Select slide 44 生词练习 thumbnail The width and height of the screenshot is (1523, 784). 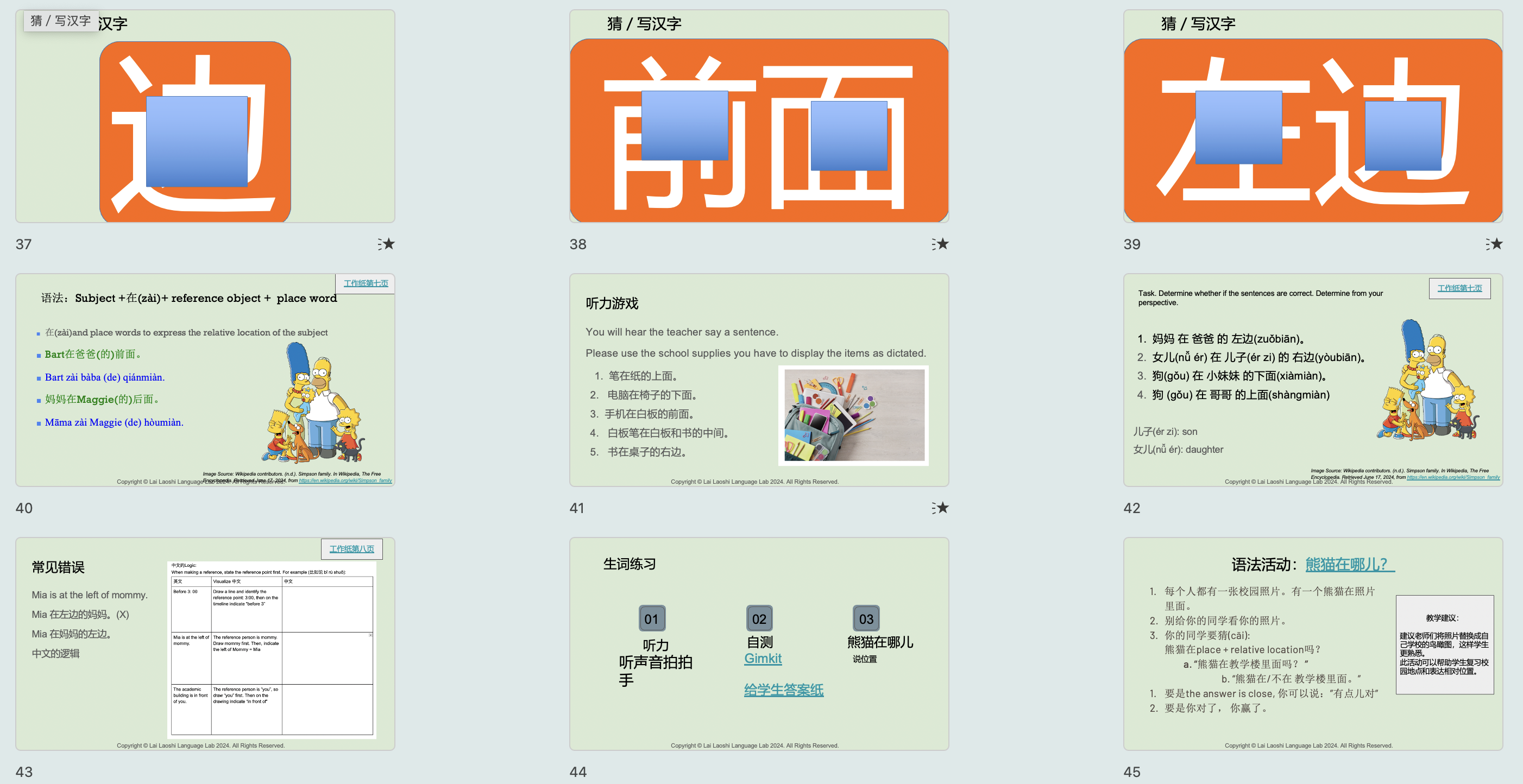click(759, 644)
